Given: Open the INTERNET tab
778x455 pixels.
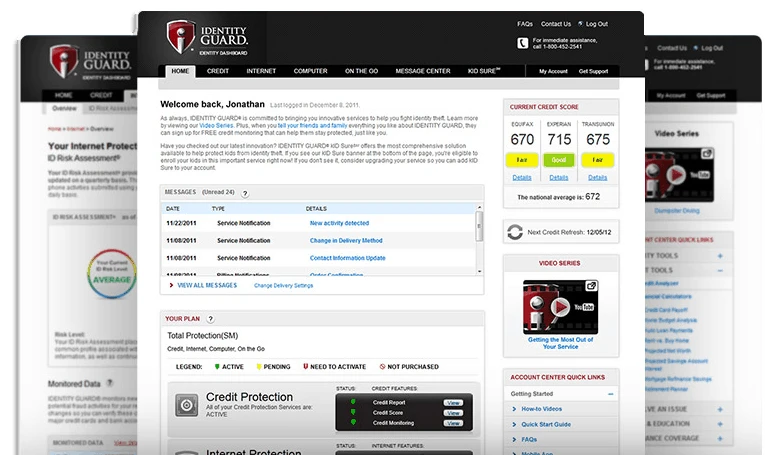Looking at the screenshot, I should pos(261,71).
